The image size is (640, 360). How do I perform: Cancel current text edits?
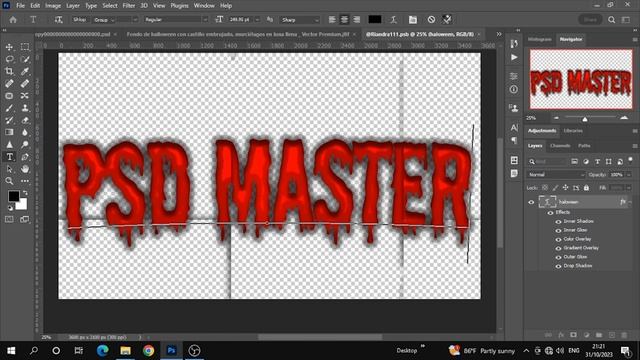(431, 20)
